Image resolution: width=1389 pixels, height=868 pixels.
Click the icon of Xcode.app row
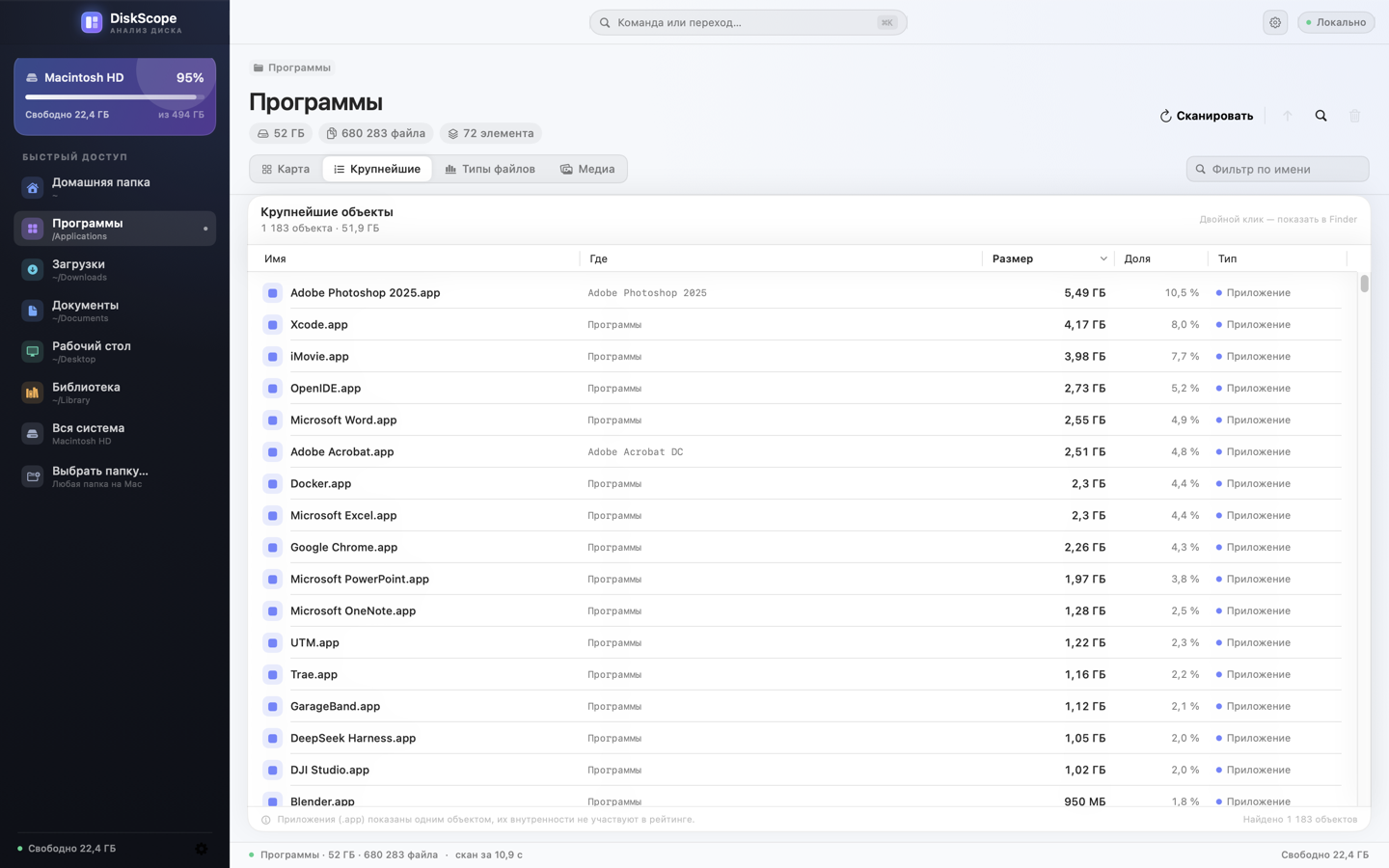(x=273, y=325)
